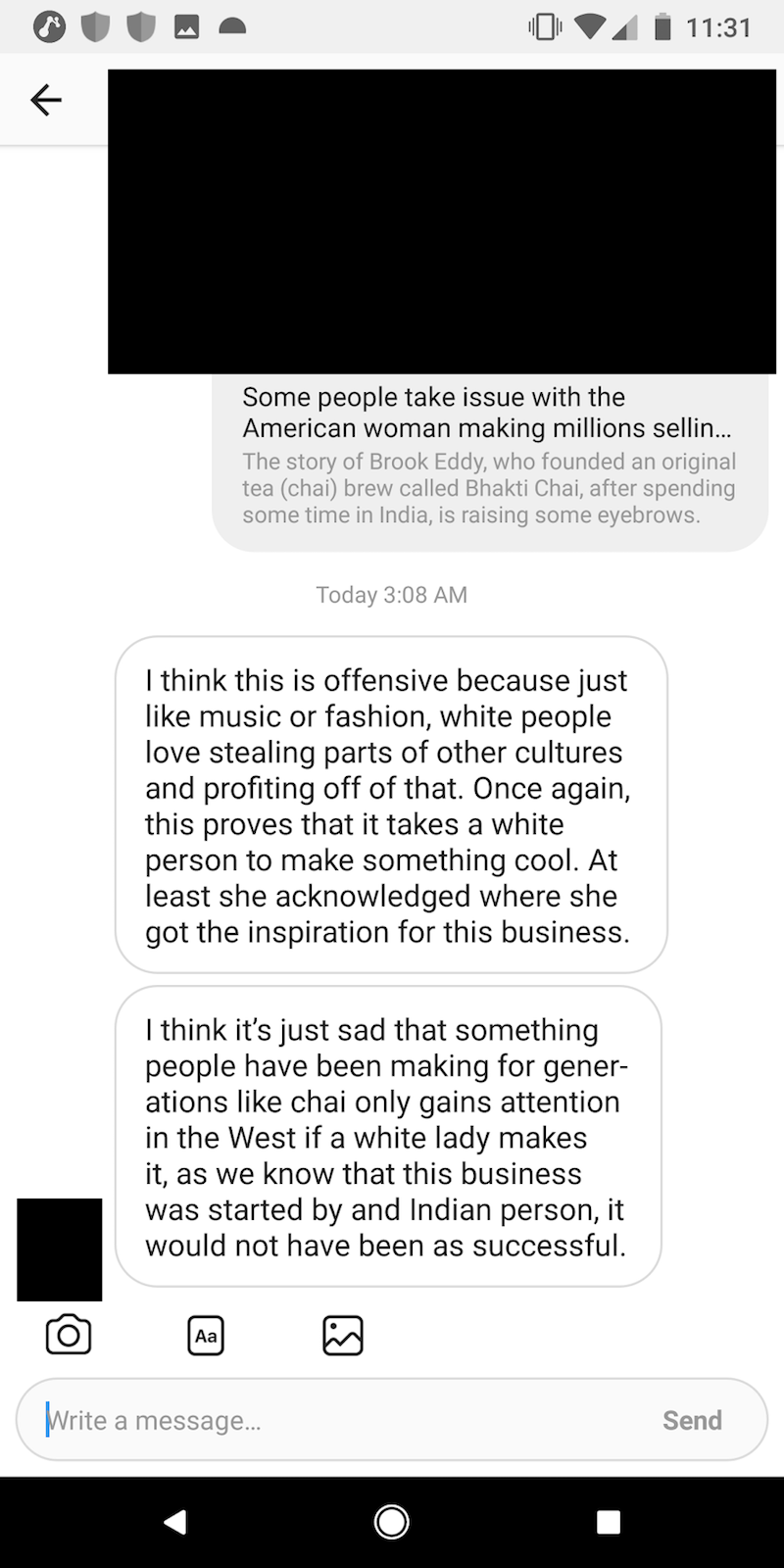The height and width of the screenshot is (1568, 784).
Task: Click the Send button
Action: tap(692, 1420)
